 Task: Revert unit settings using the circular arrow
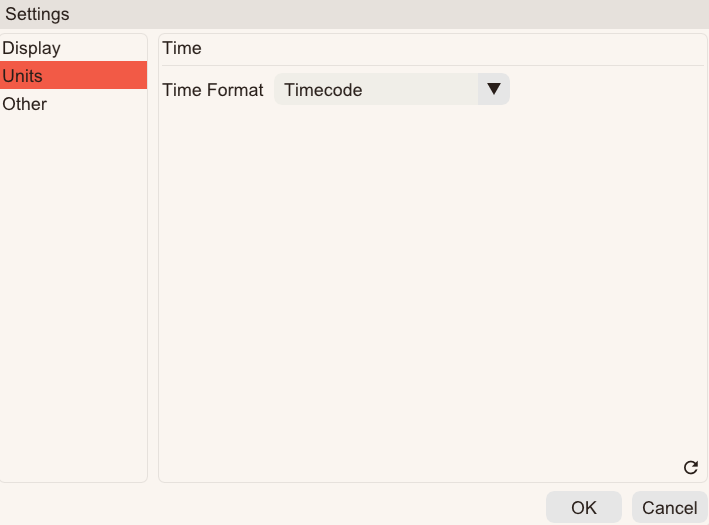point(690,467)
